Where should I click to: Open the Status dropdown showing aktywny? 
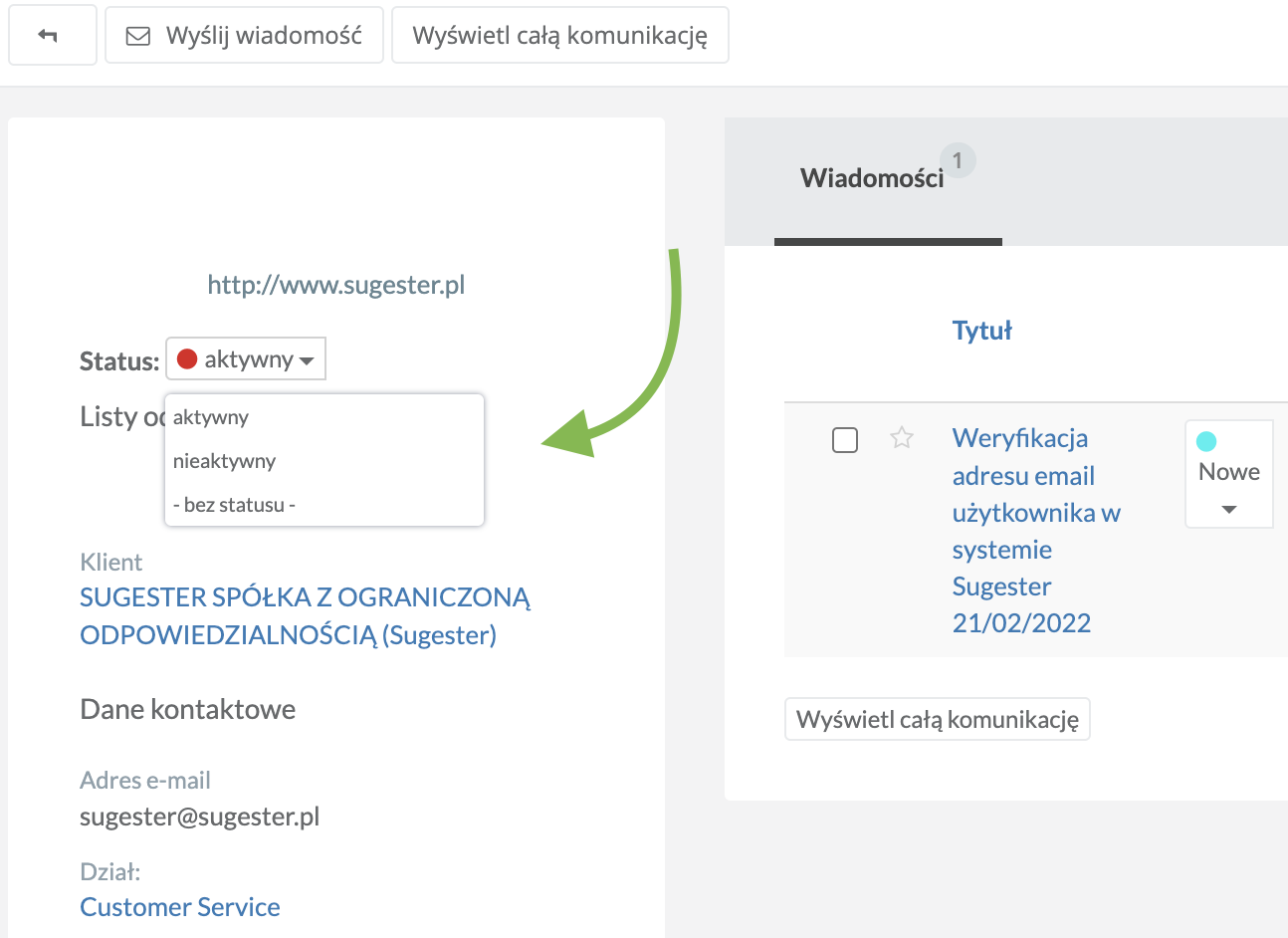[x=245, y=358]
